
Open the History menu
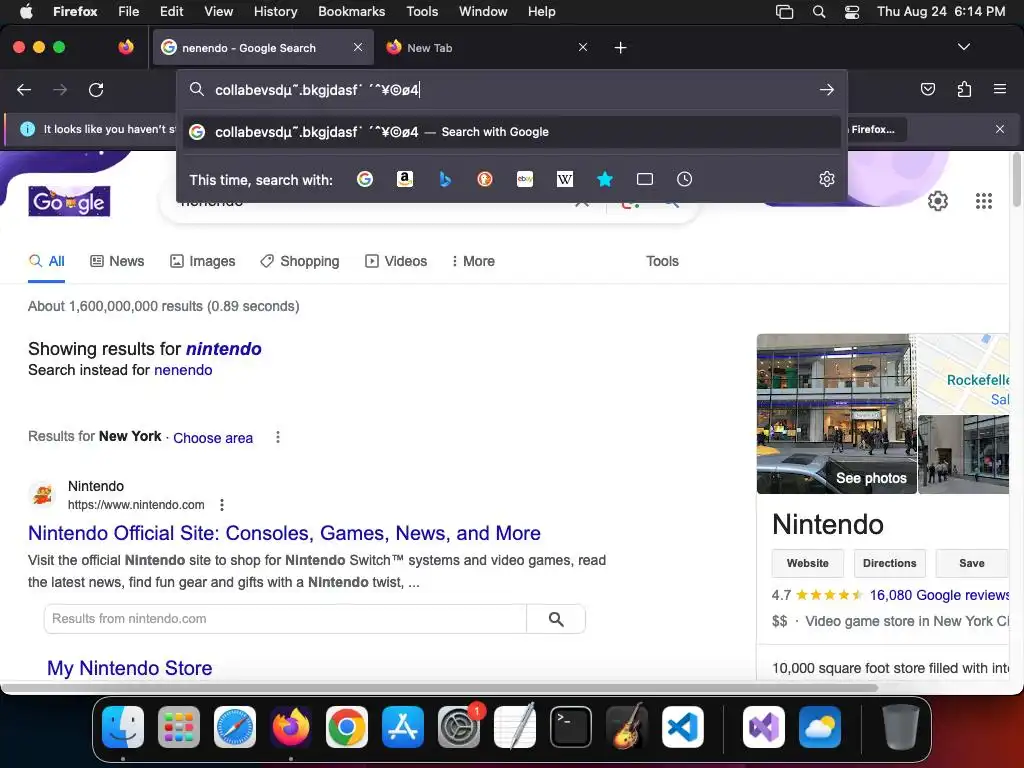275,12
